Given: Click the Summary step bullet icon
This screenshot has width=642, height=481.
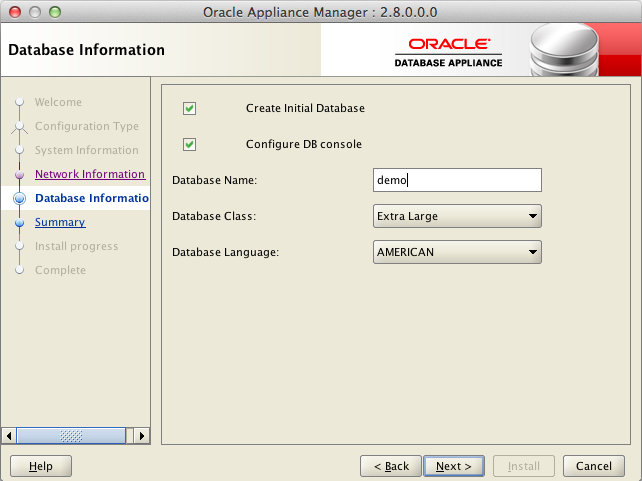Looking at the screenshot, I should click(19, 223).
